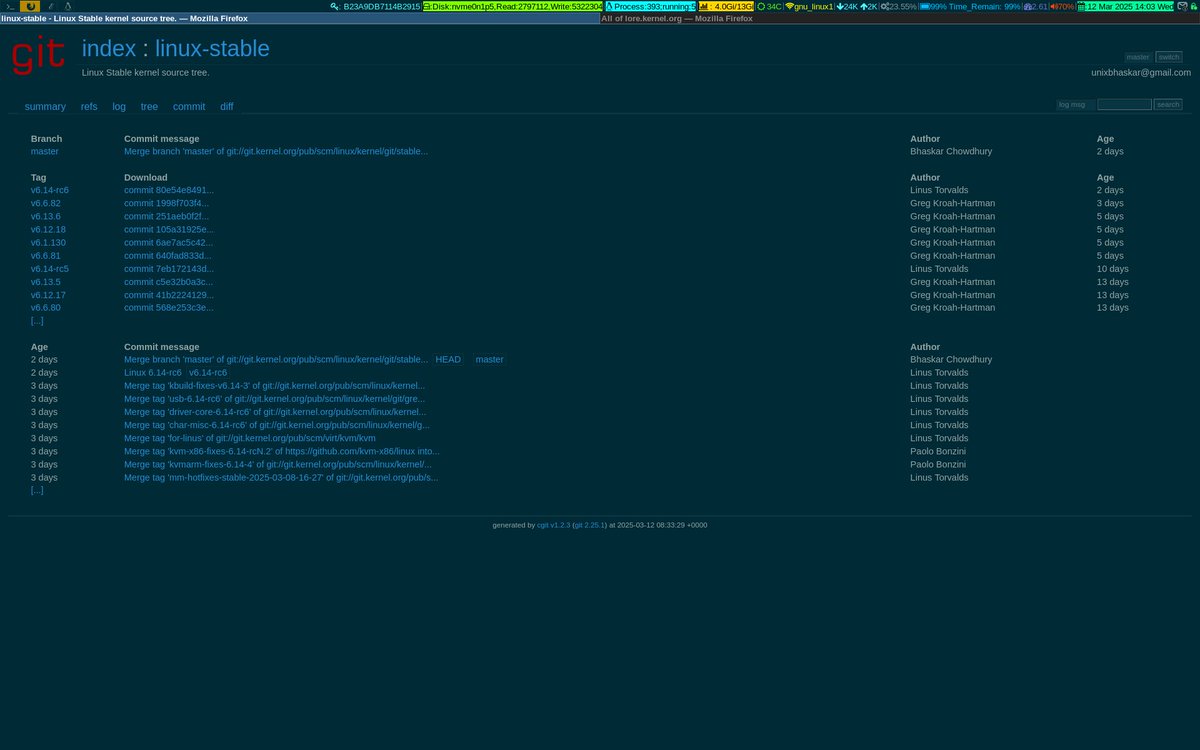Open the log tab
1200x750 pixels.
119,106
